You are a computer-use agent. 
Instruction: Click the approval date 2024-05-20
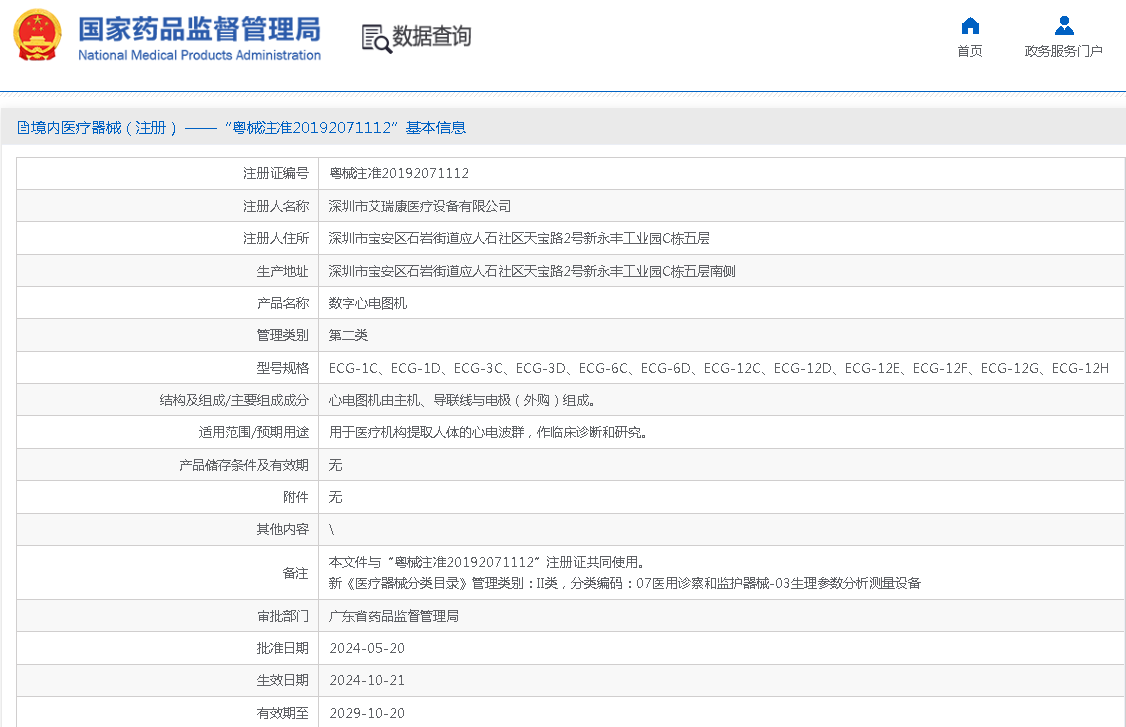pos(367,648)
